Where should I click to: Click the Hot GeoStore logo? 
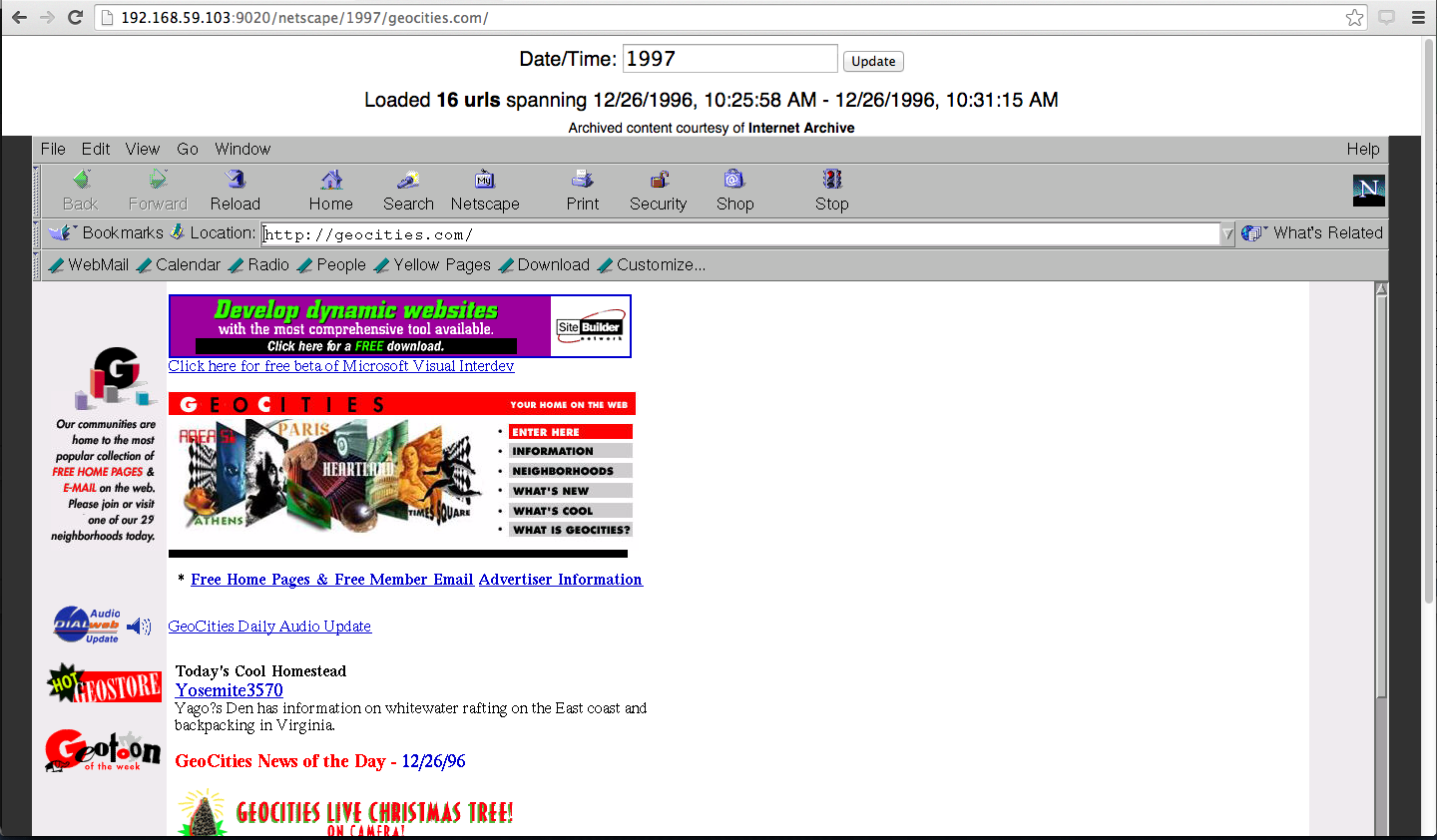click(x=105, y=684)
